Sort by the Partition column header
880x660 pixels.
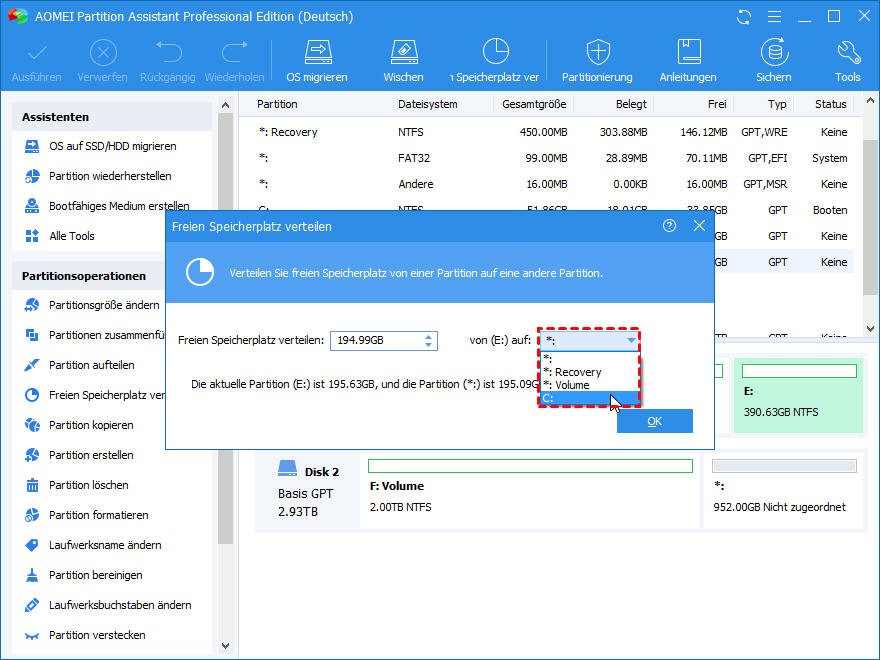277,104
